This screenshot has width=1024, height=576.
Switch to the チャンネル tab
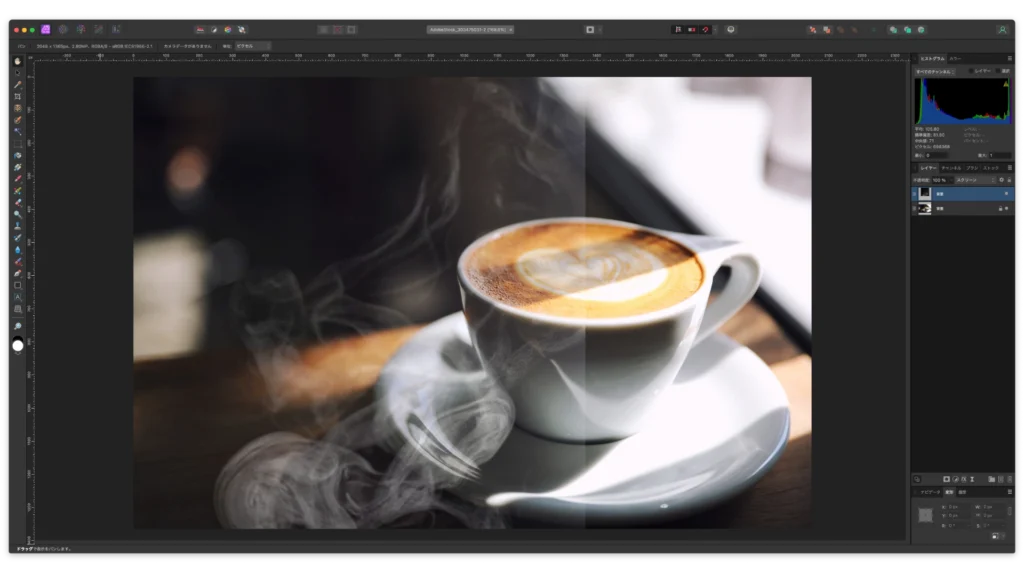click(951, 167)
